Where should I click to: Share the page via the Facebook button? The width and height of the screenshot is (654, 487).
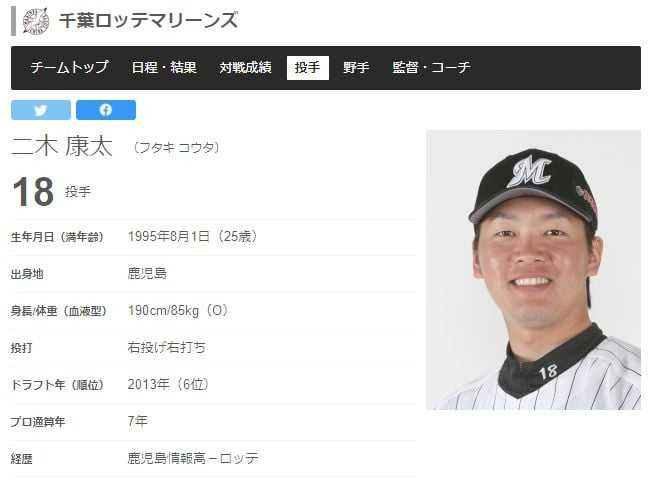point(106,110)
